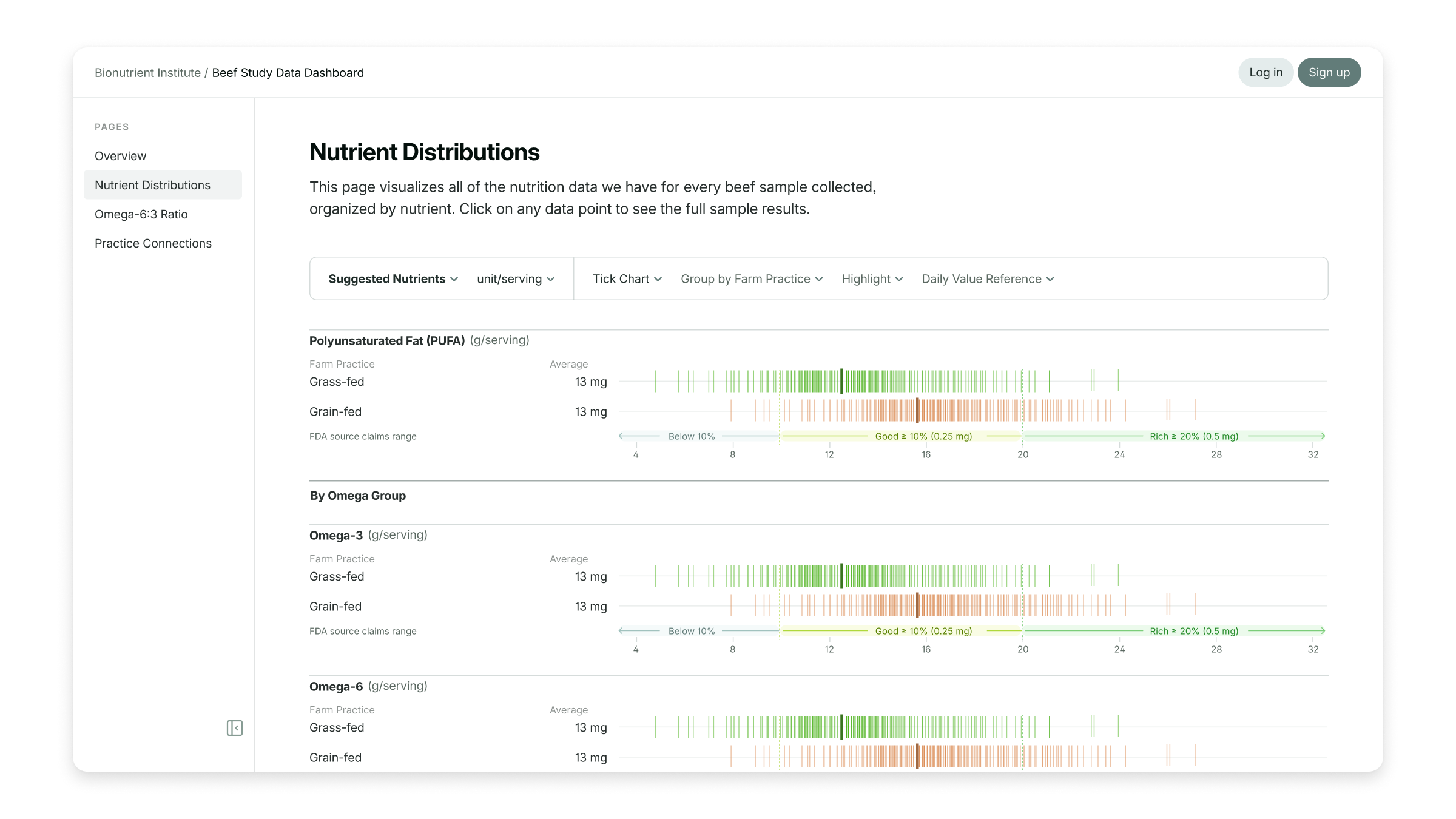Screen dimensions: 1456x819
Task: Click the chevron beside Highlight
Action: (899, 279)
